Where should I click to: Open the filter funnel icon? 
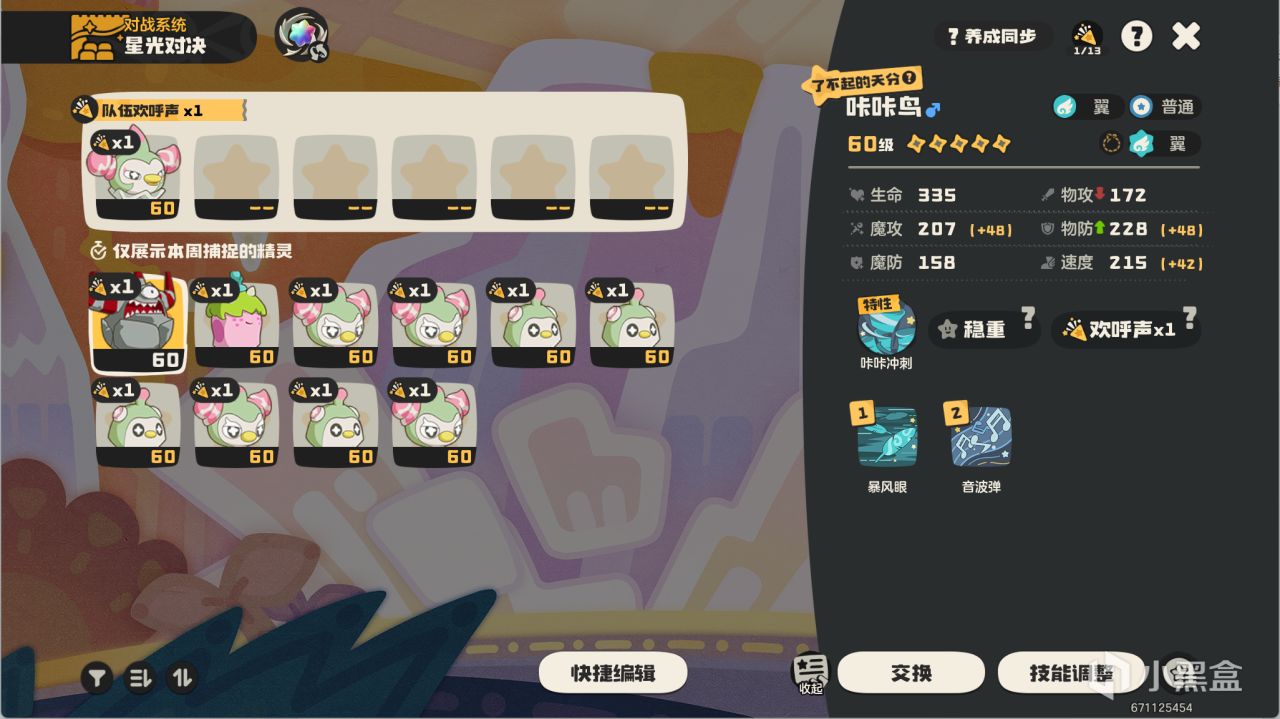pos(96,678)
